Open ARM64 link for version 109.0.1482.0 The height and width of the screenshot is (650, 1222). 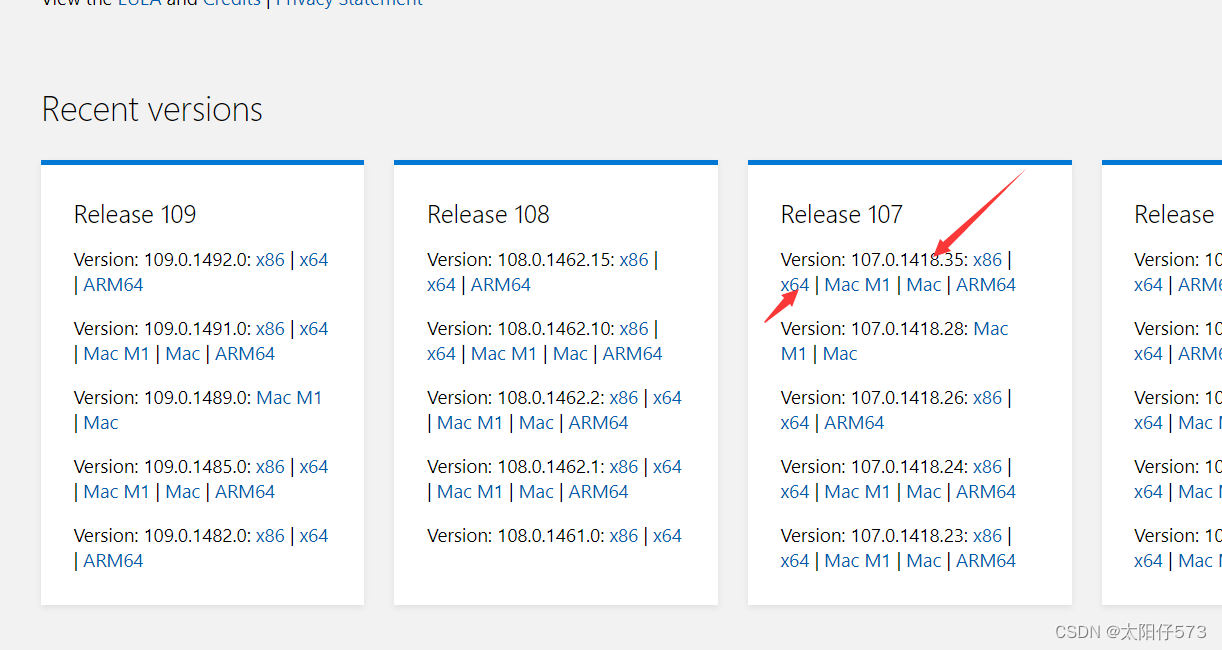pyautogui.click(x=113, y=561)
